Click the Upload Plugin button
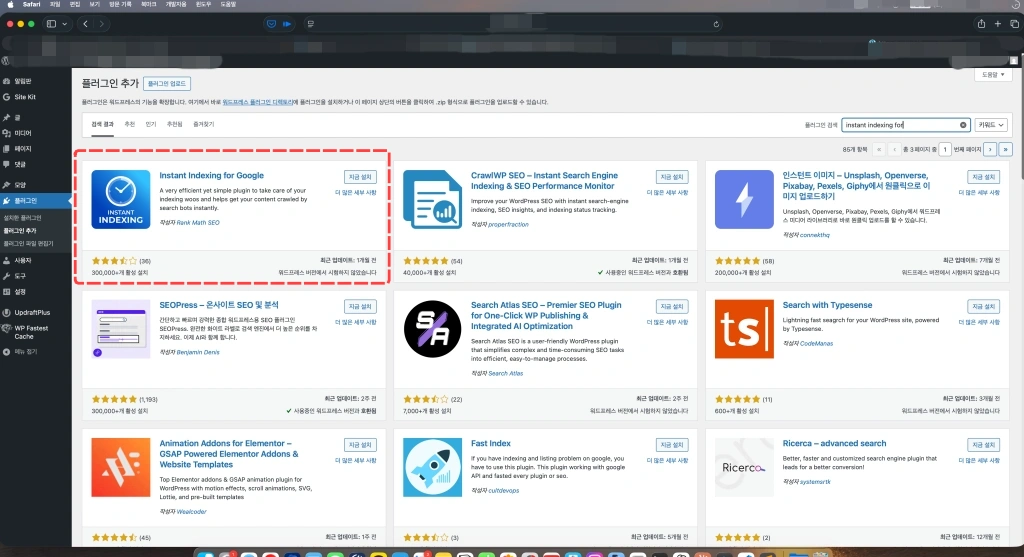This screenshot has height=557, width=1024. click(x=167, y=84)
